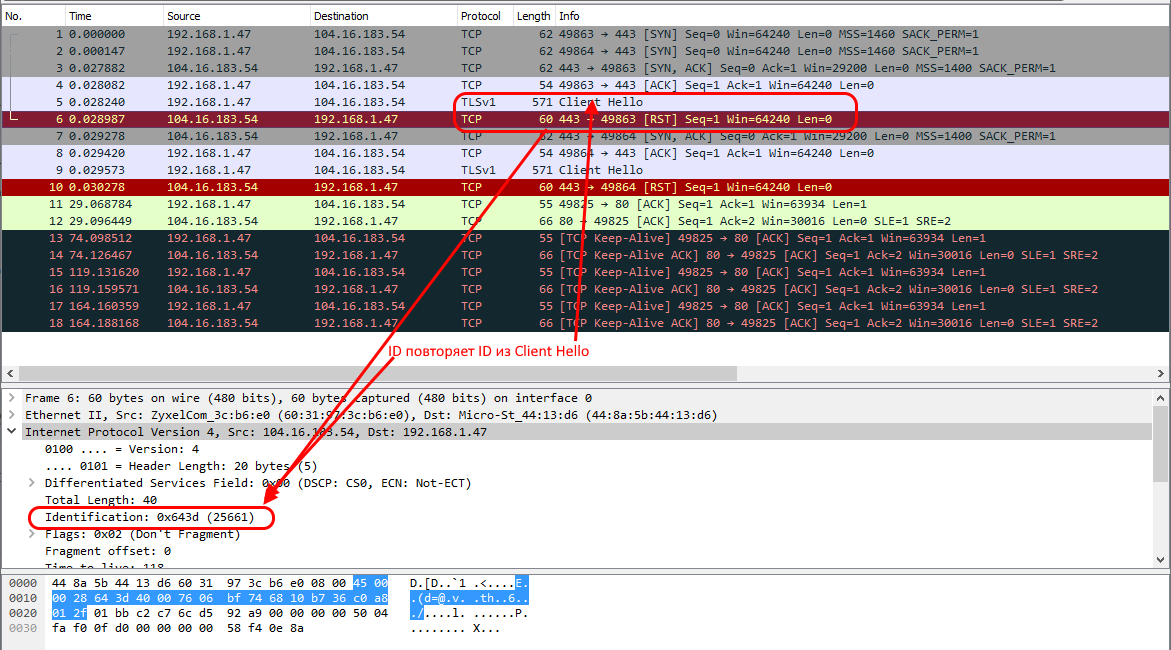Click the packet list horizontal scrollbar thumb

point(378,373)
